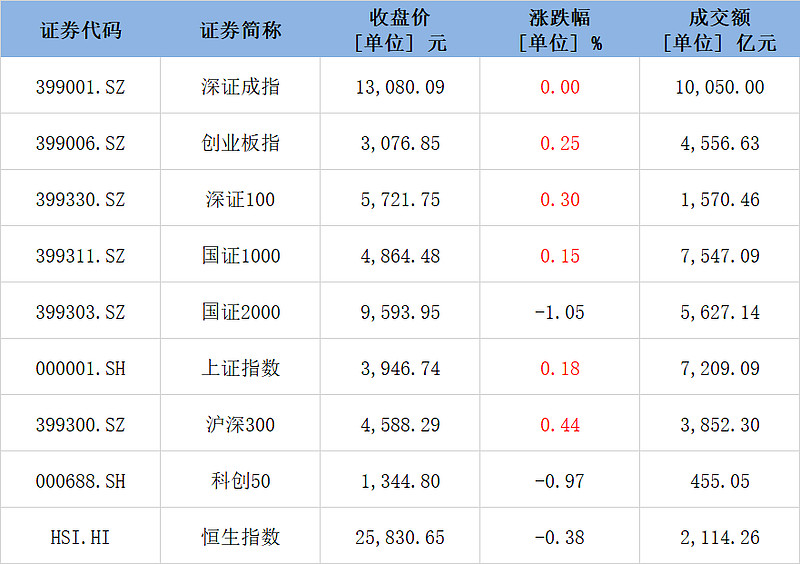This screenshot has width=800, height=564.
Task: Select the 国证1000 name cell
Action: (x=240, y=256)
